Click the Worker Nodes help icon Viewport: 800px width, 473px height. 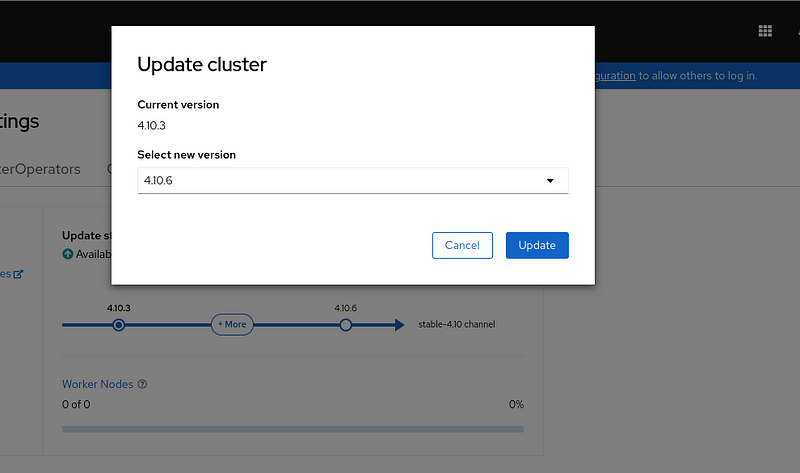click(142, 384)
